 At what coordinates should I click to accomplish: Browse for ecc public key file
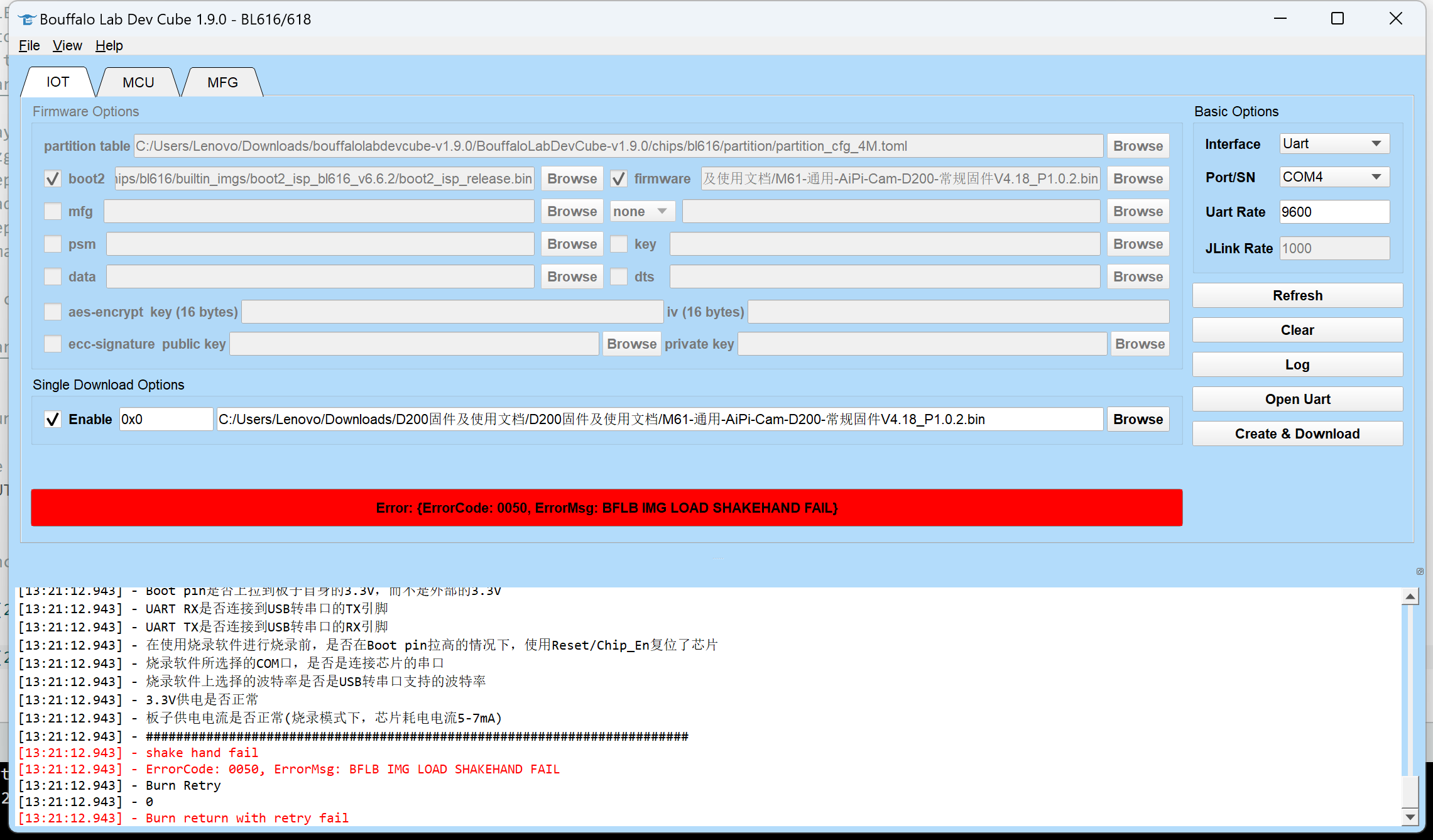(631, 344)
